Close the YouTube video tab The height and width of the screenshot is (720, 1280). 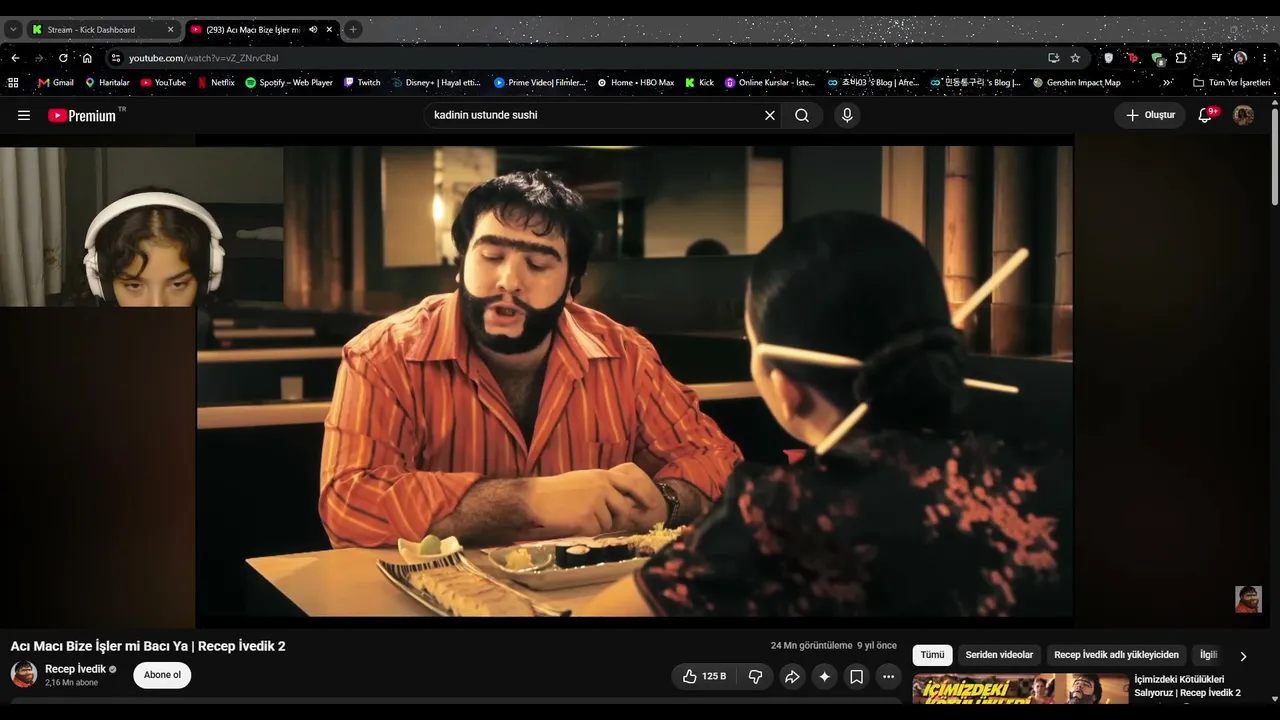(329, 30)
